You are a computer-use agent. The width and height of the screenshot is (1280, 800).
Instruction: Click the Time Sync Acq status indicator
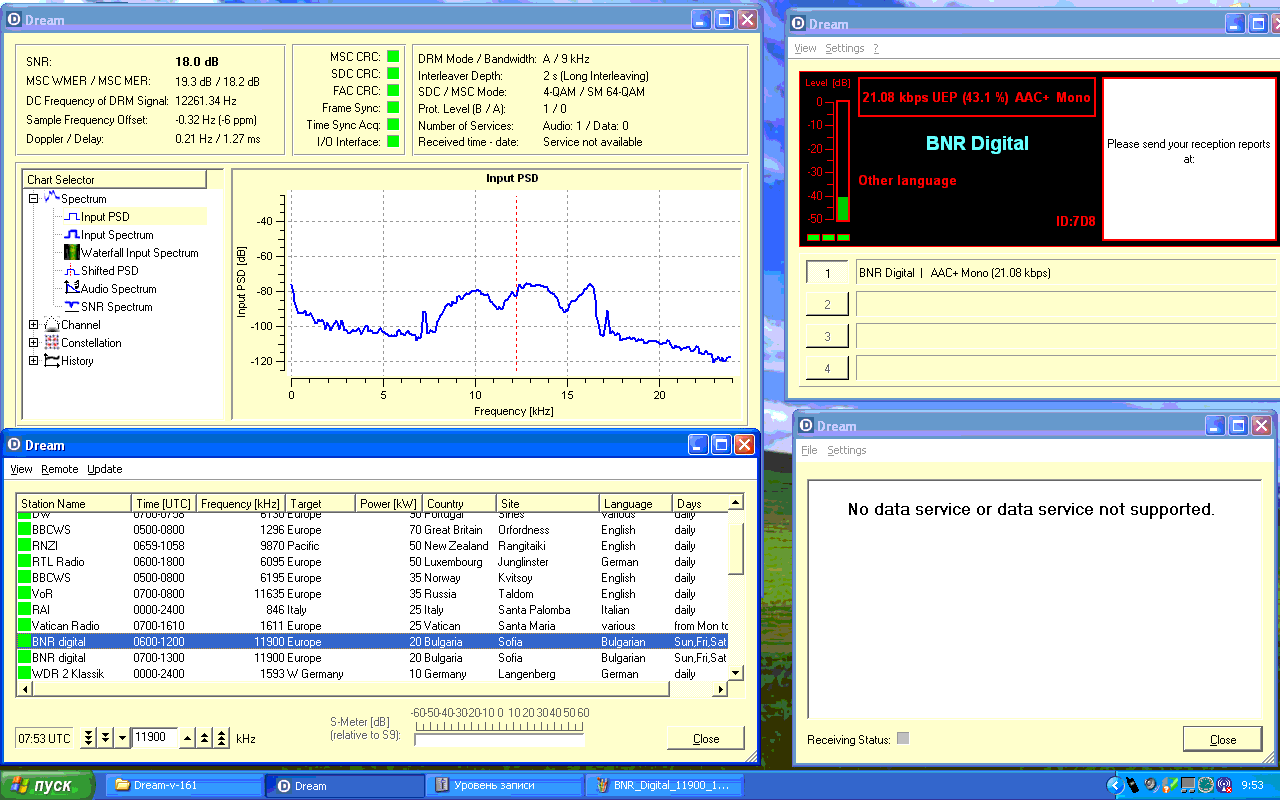pos(393,125)
